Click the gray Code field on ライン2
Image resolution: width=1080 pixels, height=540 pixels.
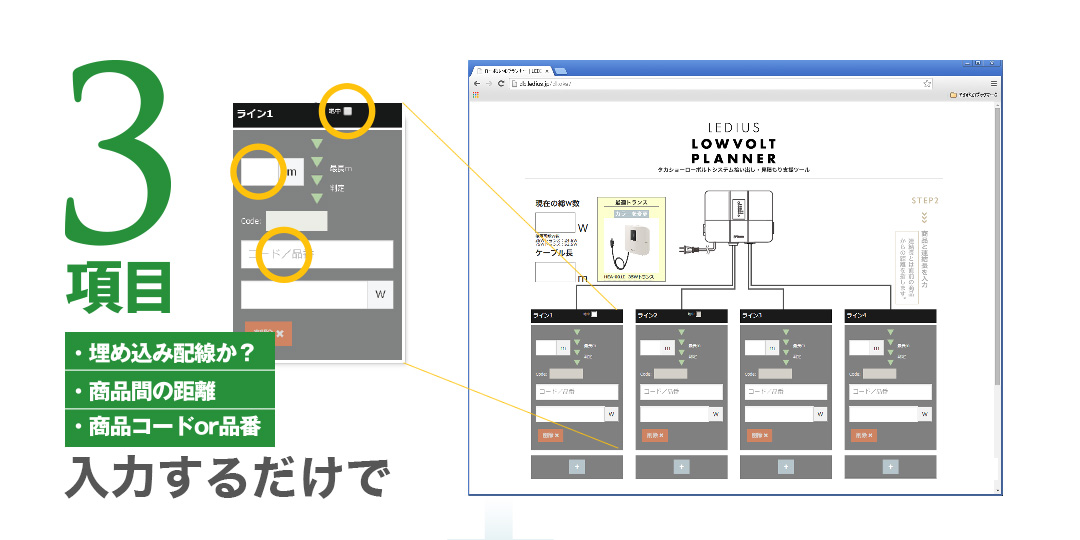click(670, 374)
